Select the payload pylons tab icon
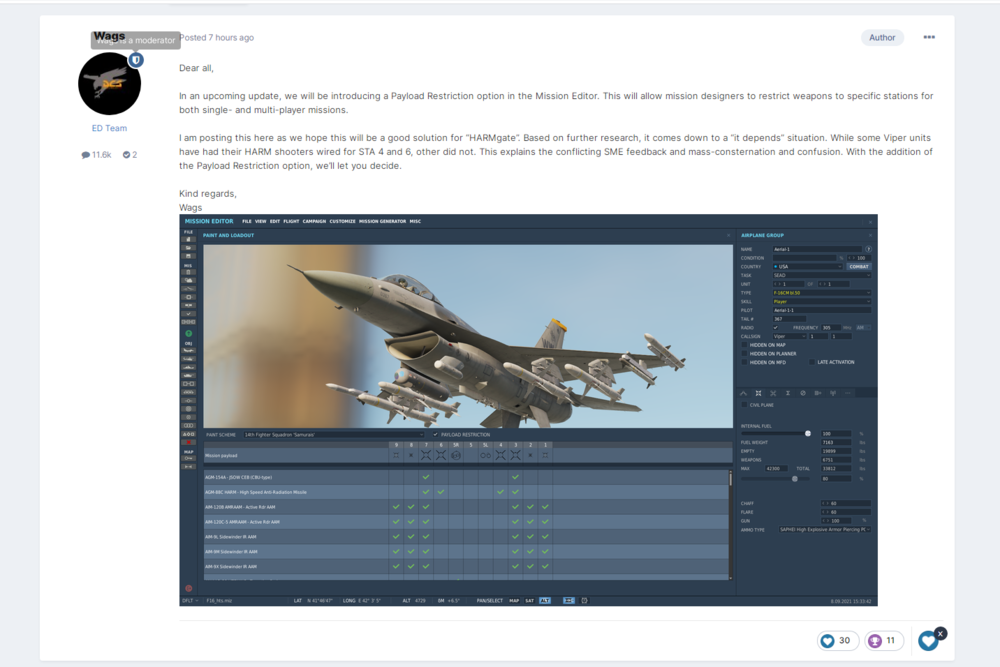1000x667 pixels. pos(758,393)
